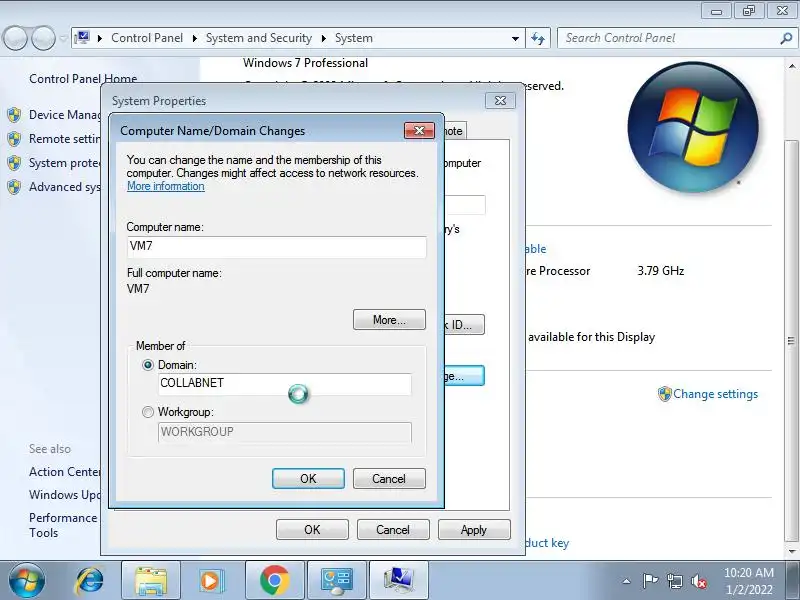Click Cancel in System Properties dialog
This screenshot has width=800, height=600.
(x=393, y=530)
